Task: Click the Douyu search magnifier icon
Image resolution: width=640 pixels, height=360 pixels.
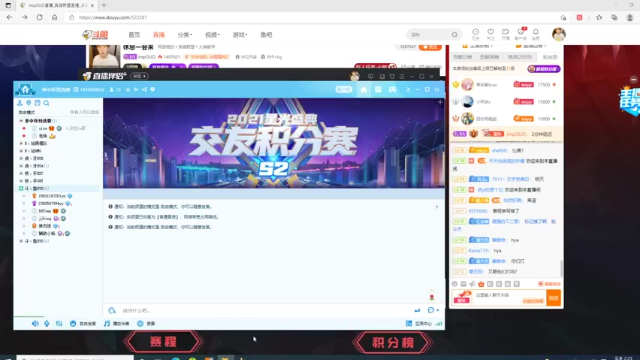Action: [454, 35]
